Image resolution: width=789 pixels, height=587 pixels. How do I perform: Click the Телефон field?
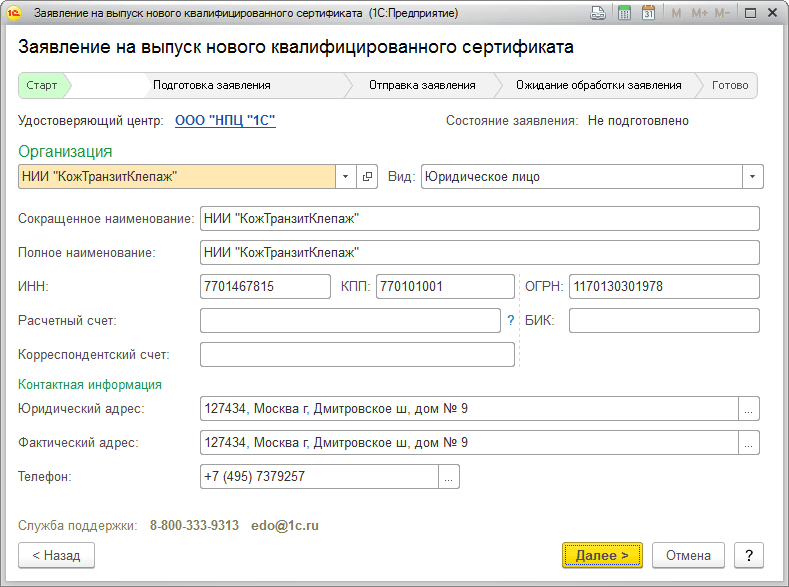pos(320,476)
